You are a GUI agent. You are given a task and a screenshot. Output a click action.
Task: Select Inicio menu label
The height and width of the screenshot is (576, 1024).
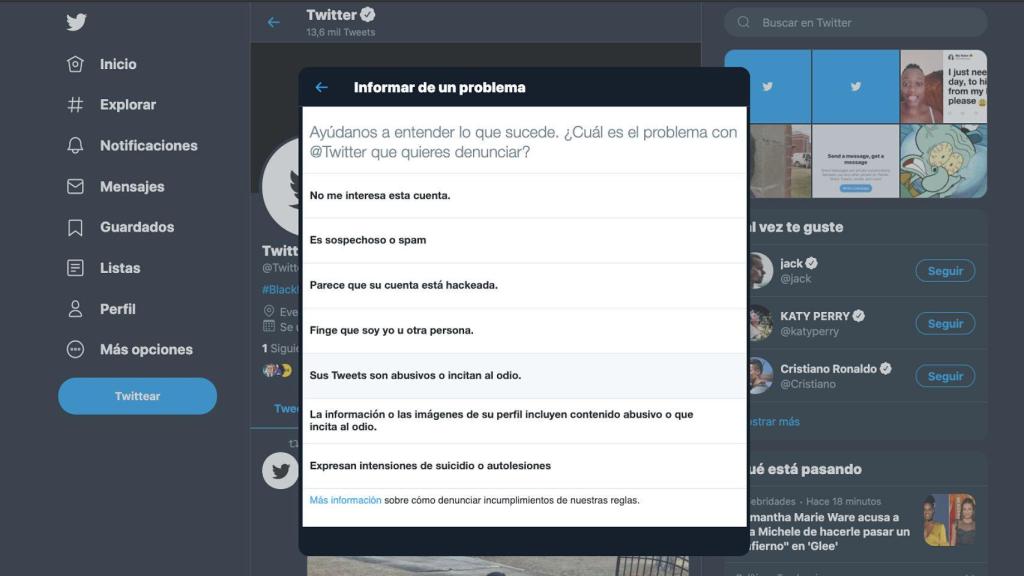point(118,64)
